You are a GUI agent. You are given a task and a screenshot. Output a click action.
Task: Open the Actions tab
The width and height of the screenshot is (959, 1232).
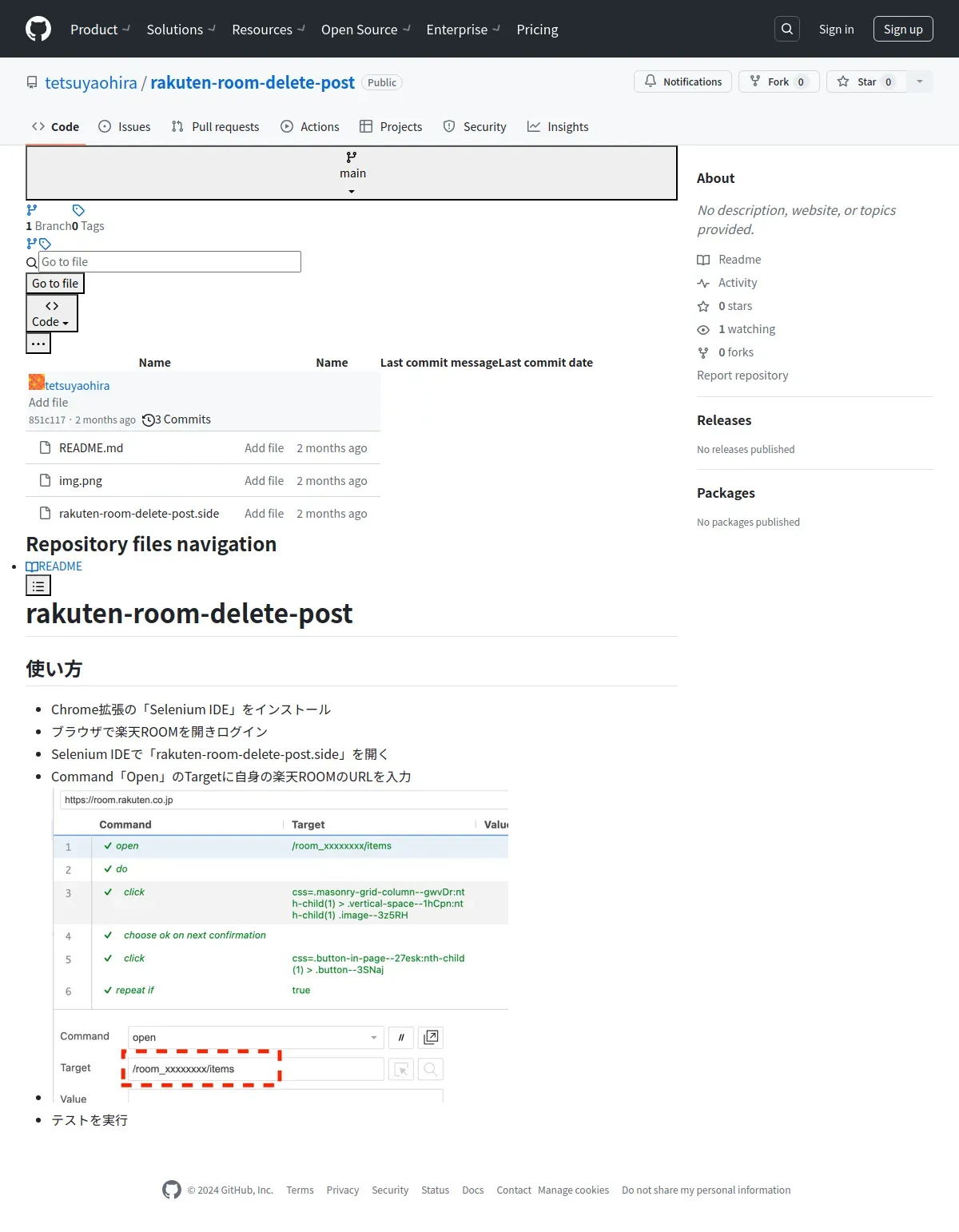pyautogui.click(x=310, y=126)
